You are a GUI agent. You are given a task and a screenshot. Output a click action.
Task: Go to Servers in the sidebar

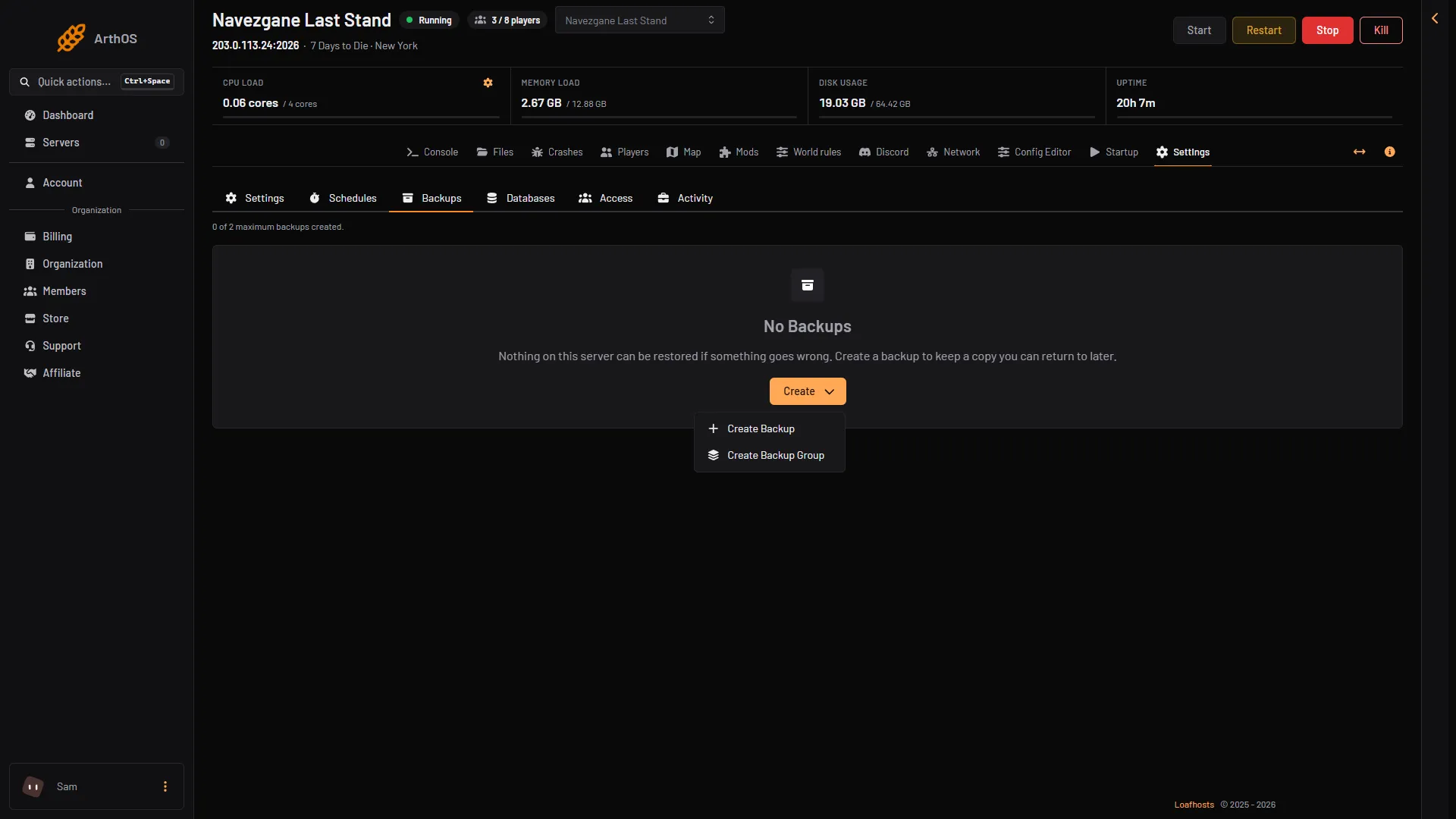point(96,143)
